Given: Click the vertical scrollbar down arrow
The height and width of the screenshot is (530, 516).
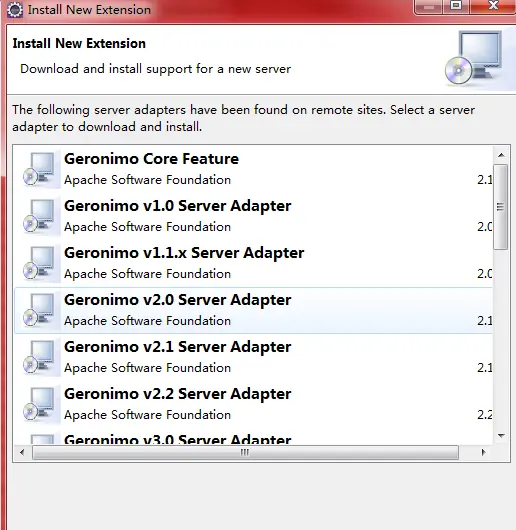Looking at the screenshot, I should point(501,436).
